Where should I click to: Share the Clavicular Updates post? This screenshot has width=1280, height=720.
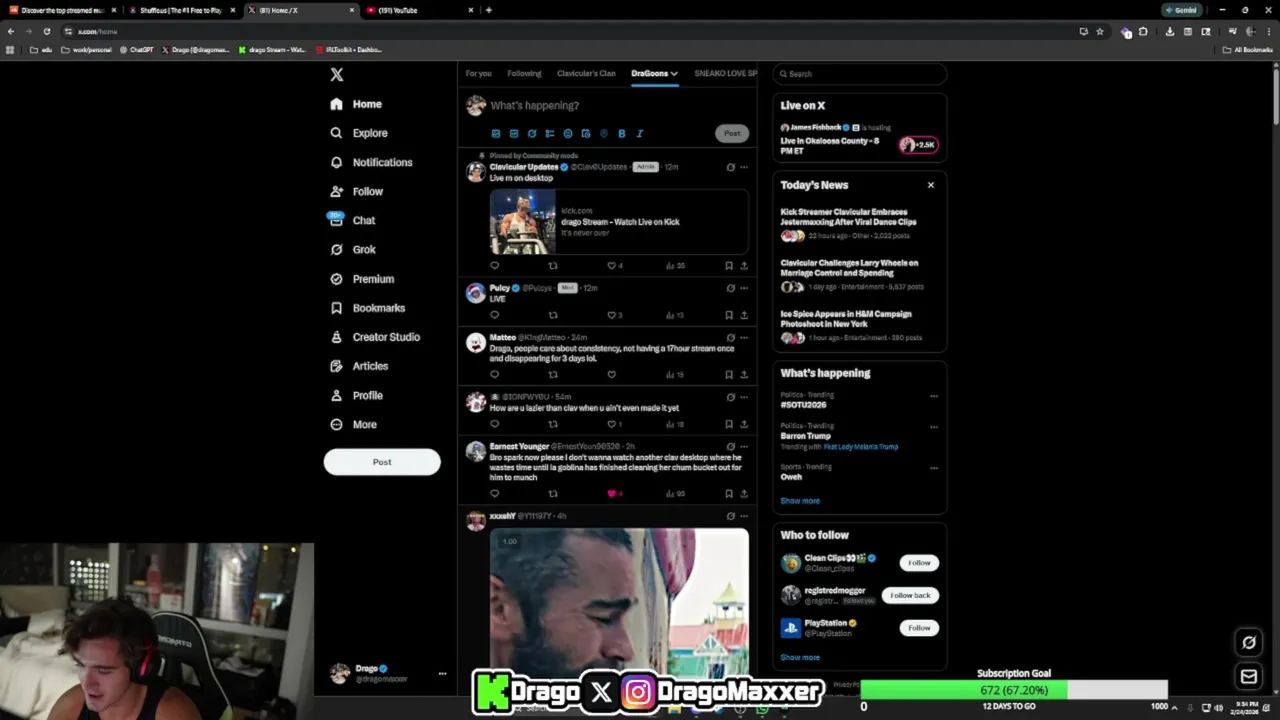click(744, 266)
